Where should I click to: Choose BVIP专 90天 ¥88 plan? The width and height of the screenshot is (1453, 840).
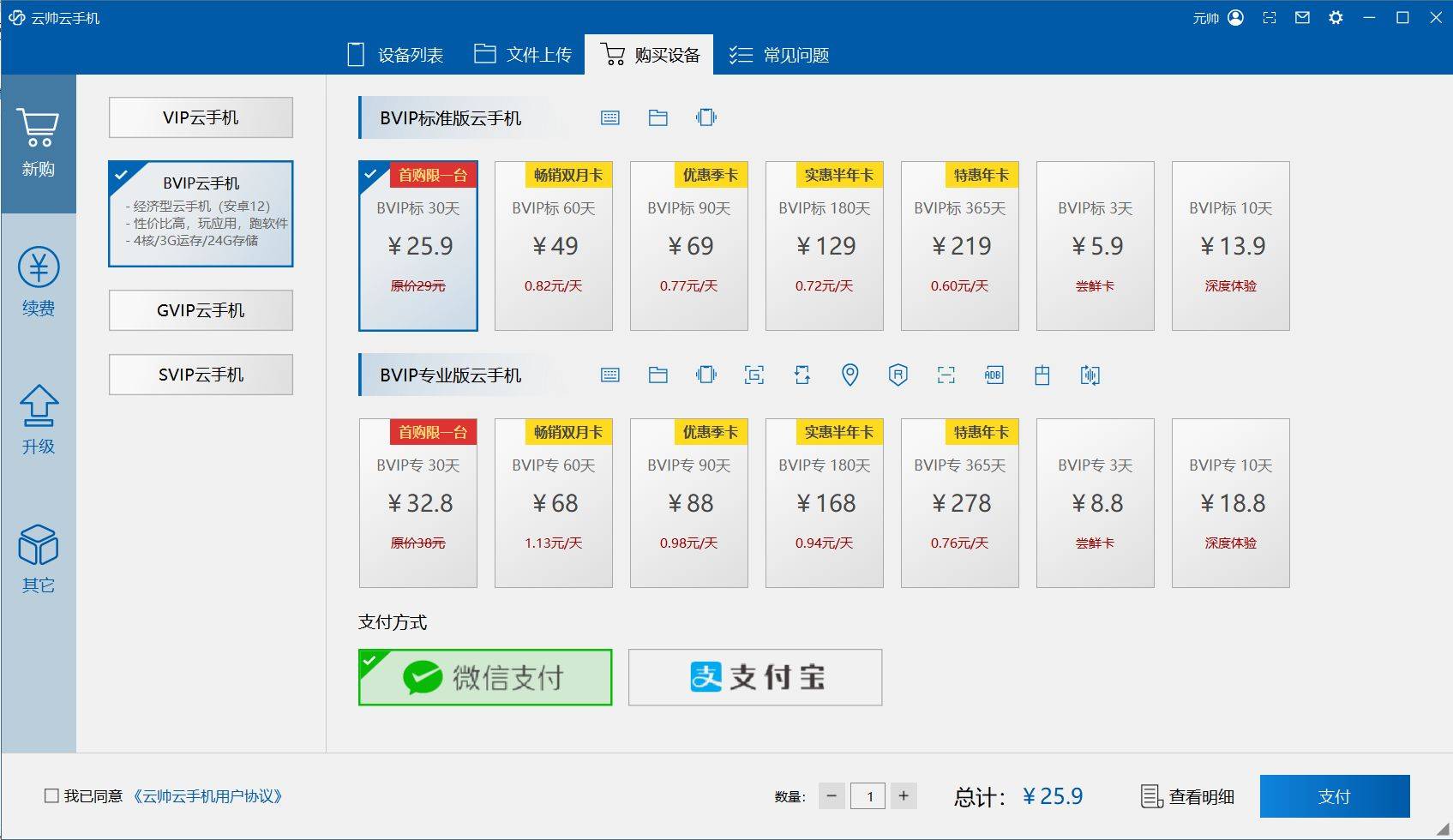[x=689, y=503]
